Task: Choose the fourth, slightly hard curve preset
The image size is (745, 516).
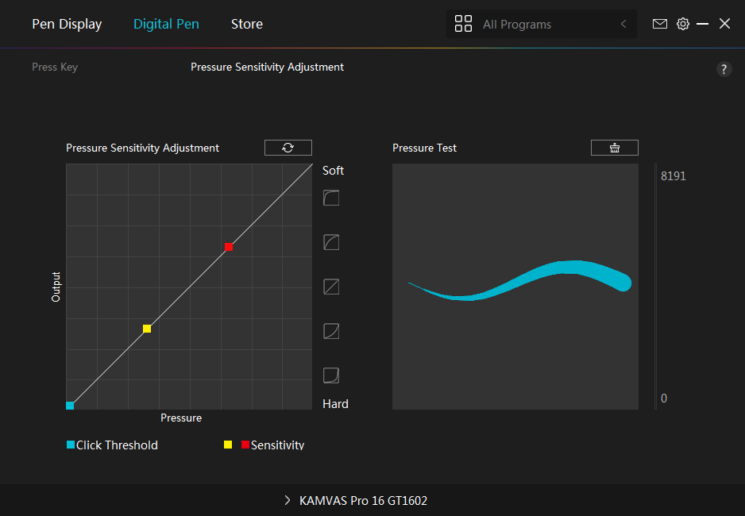Action: 331,331
